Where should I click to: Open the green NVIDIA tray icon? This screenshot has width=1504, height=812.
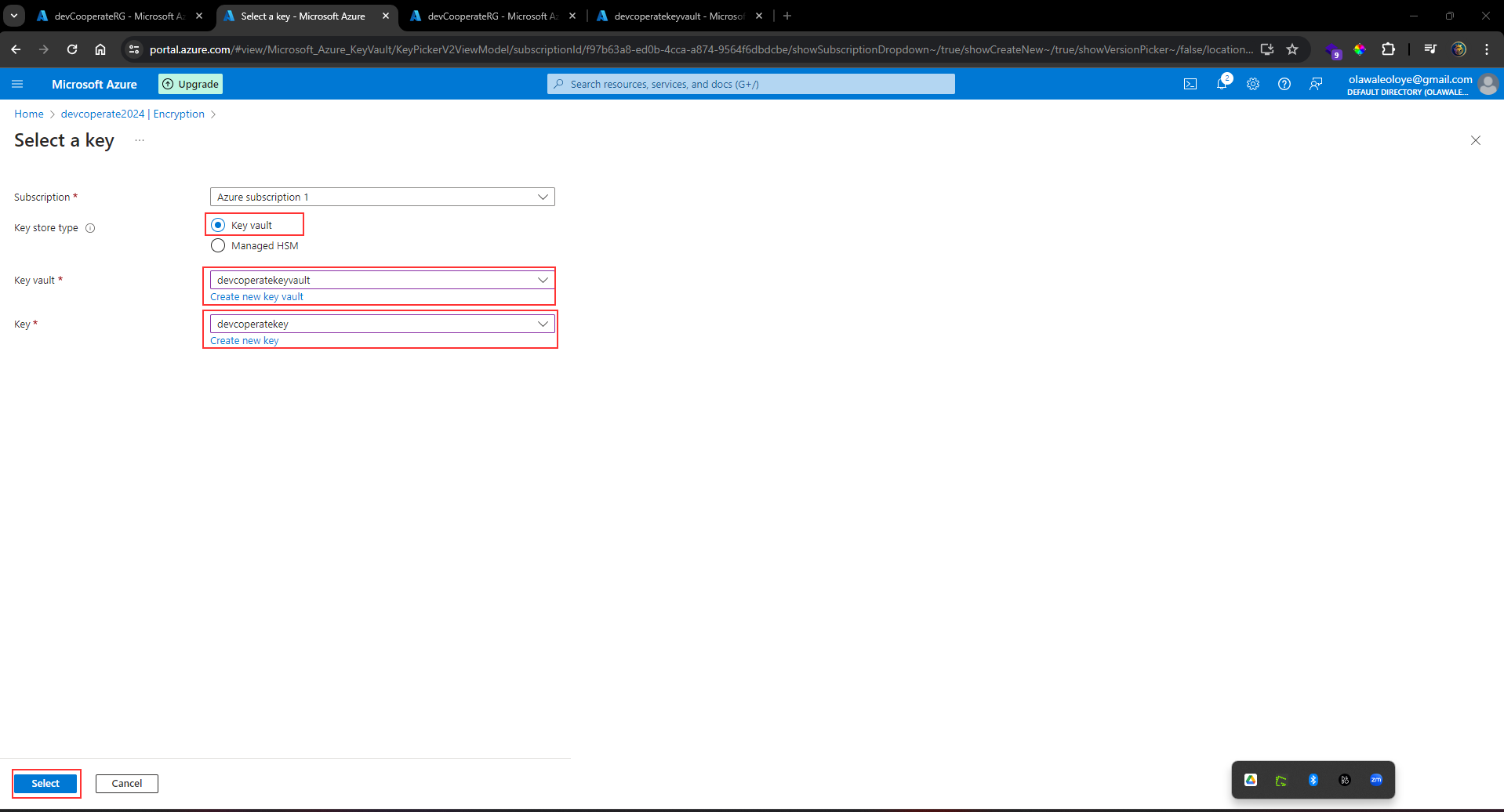tap(1281, 780)
